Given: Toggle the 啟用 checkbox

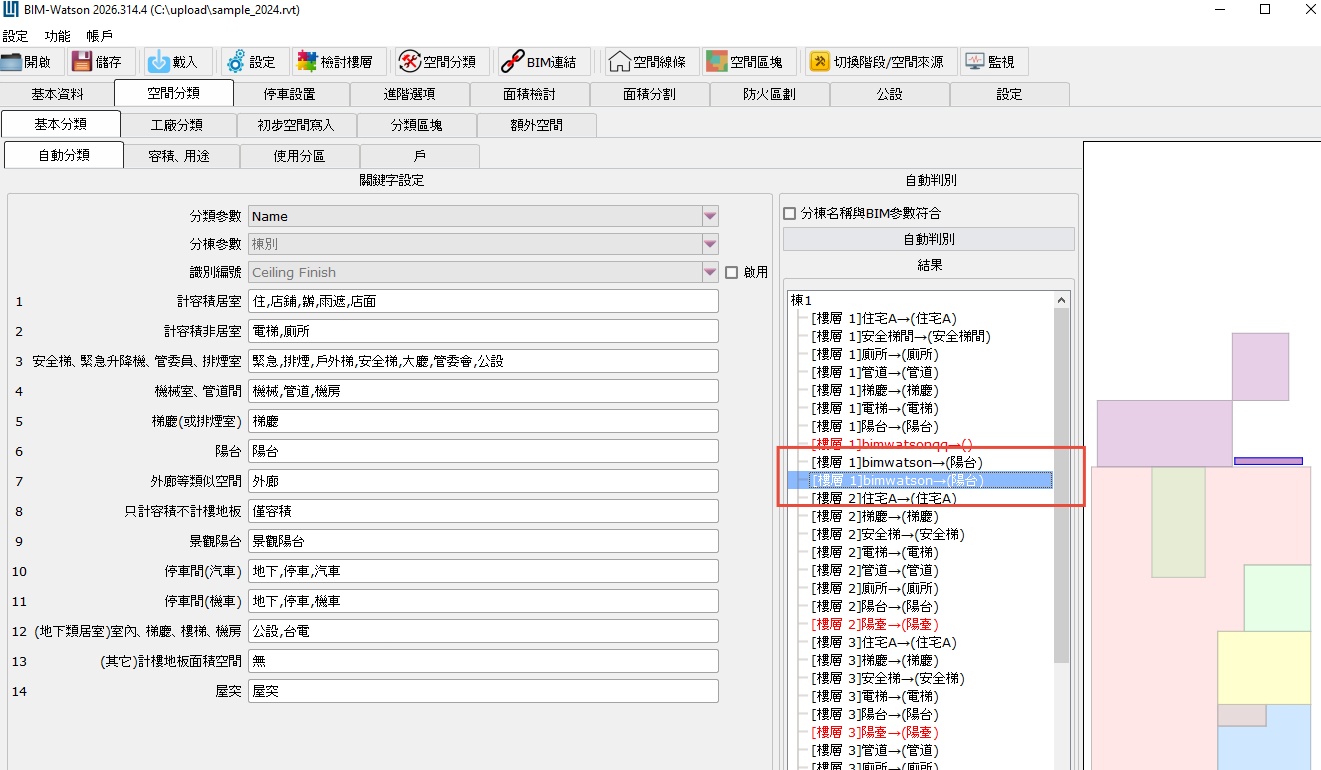Looking at the screenshot, I should click(731, 272).
